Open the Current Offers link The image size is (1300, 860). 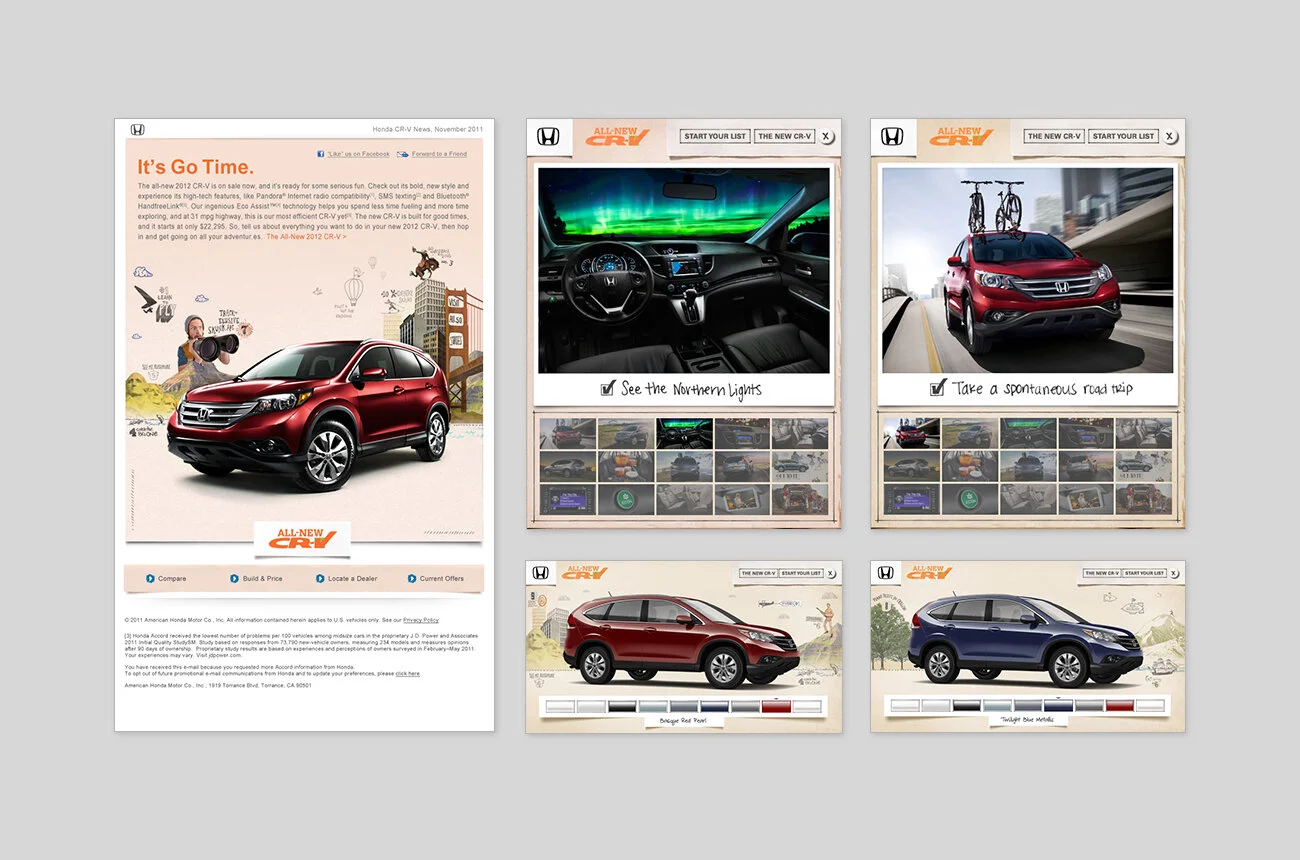(x=442, y=579)
